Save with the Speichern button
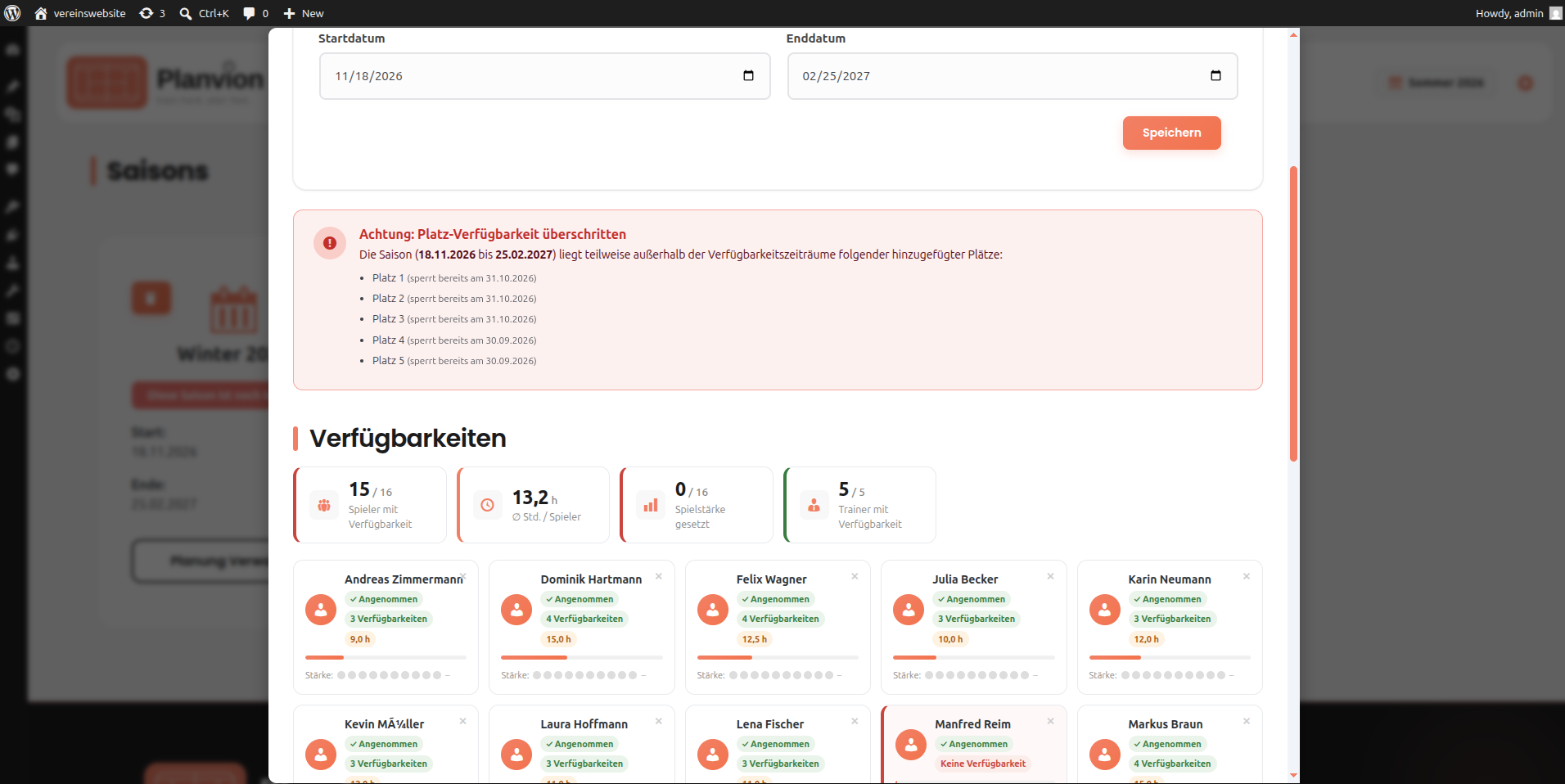The image size is (1565, 784). point(1171,133)
